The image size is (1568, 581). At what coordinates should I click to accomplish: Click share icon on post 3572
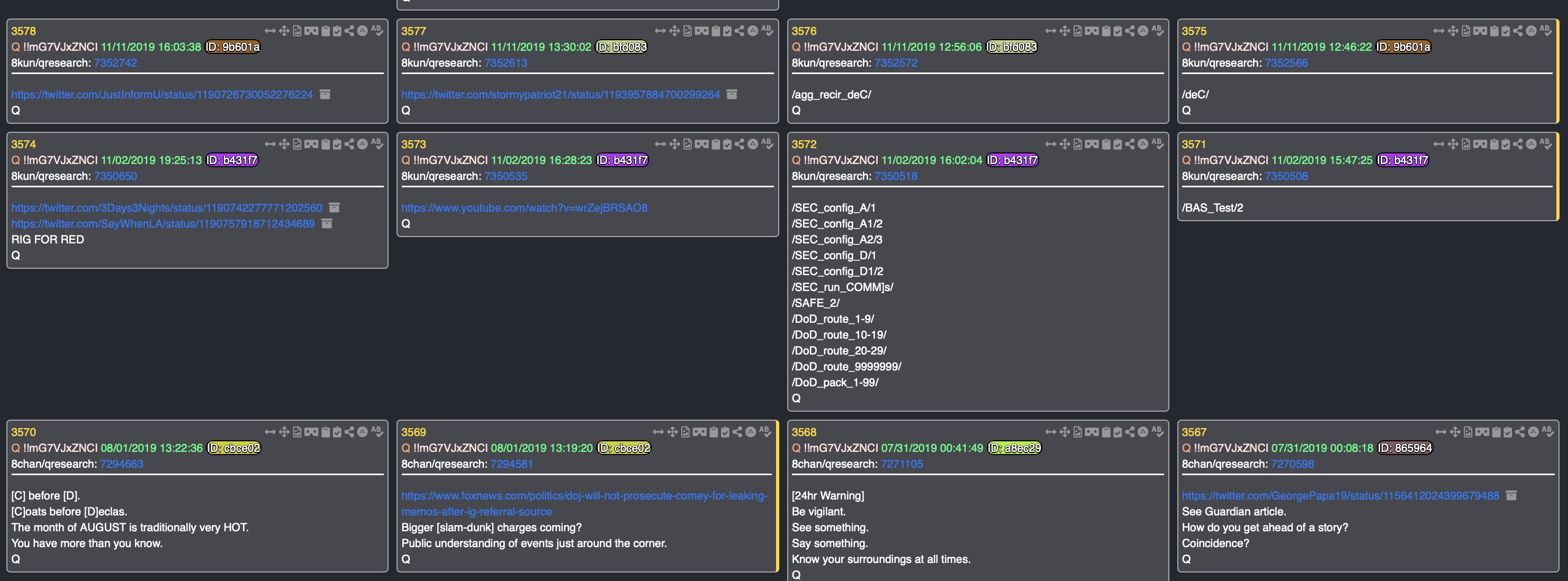[x=1130, y=144]
